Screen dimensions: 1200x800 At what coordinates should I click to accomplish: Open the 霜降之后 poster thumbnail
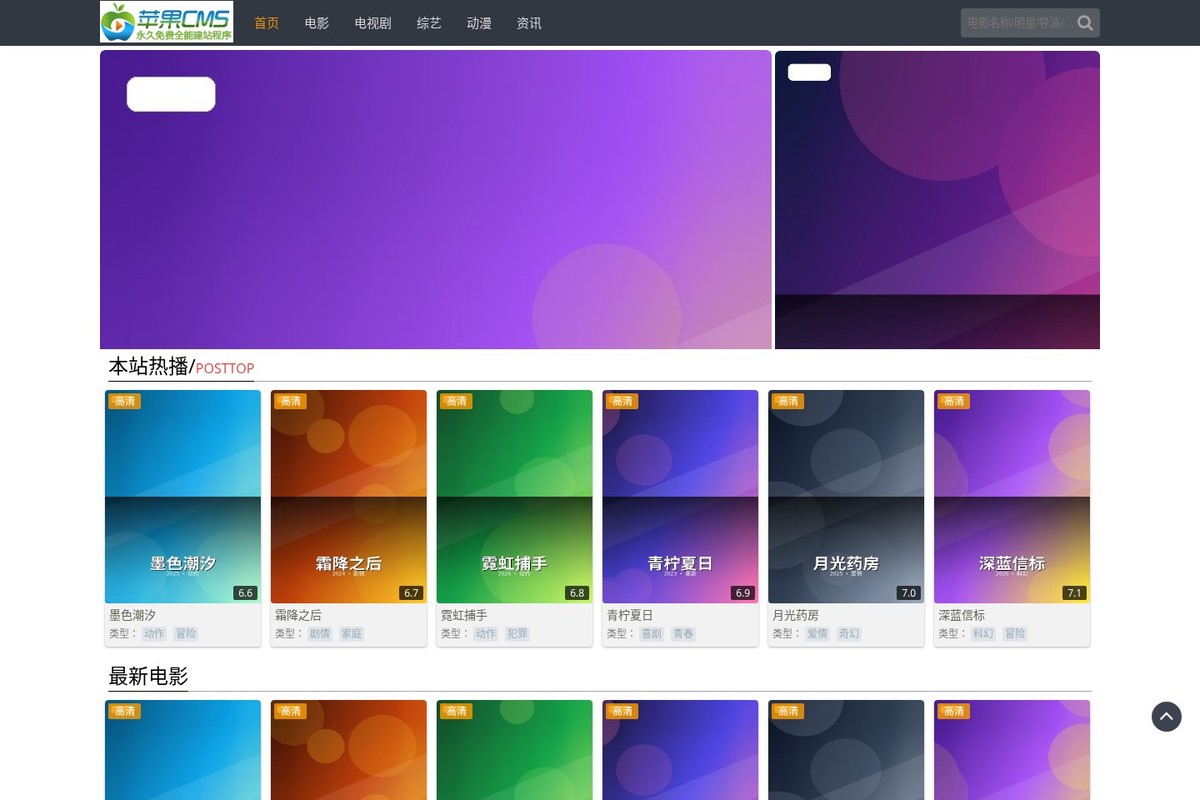click(x=349, y=496)
